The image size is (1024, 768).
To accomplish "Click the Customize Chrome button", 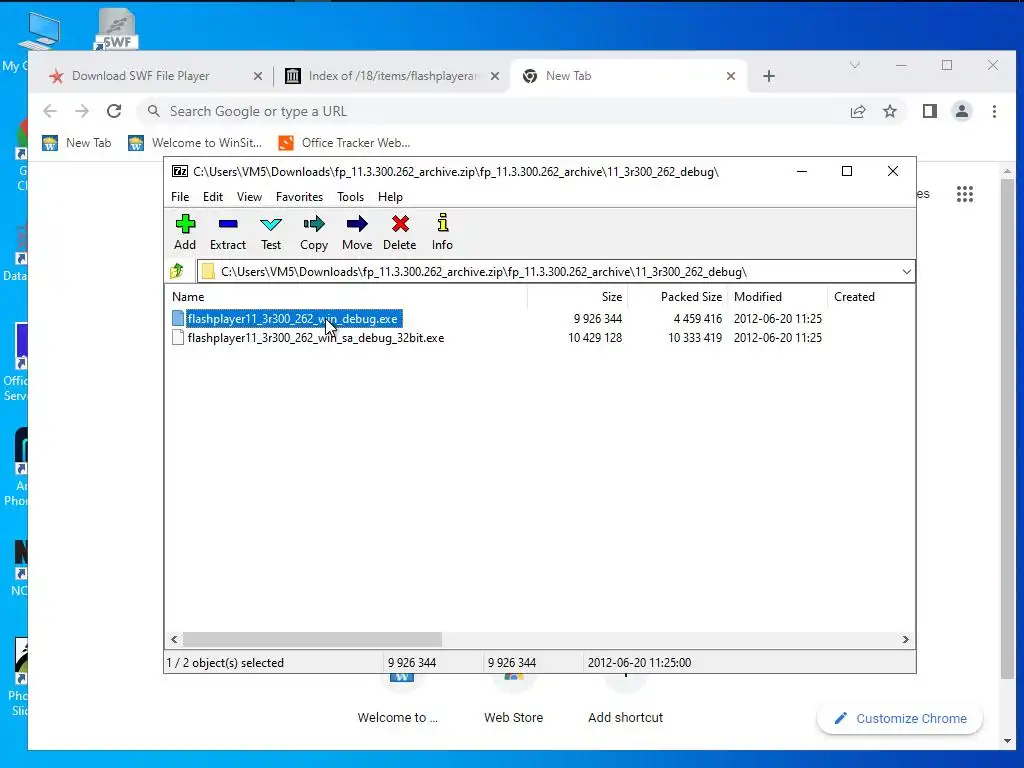I will [x=901, y=718].
